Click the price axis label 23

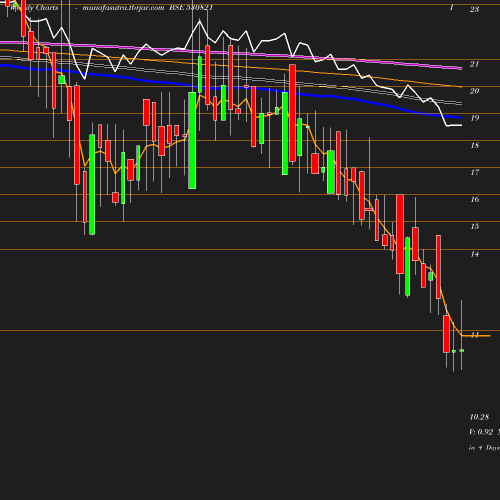(474, 9)
